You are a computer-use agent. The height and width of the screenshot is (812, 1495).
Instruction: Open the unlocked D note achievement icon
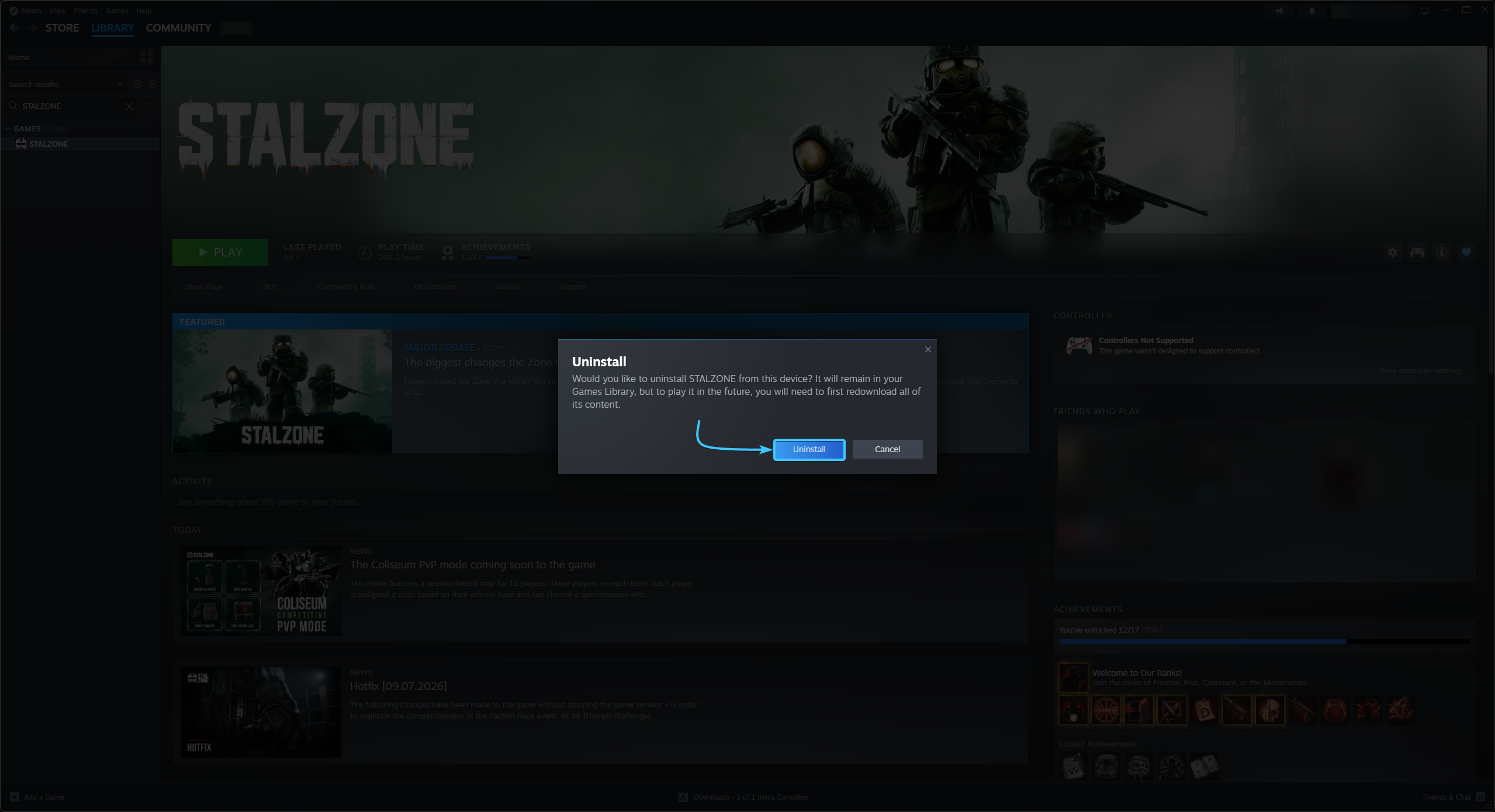[x=1205, y=710]
